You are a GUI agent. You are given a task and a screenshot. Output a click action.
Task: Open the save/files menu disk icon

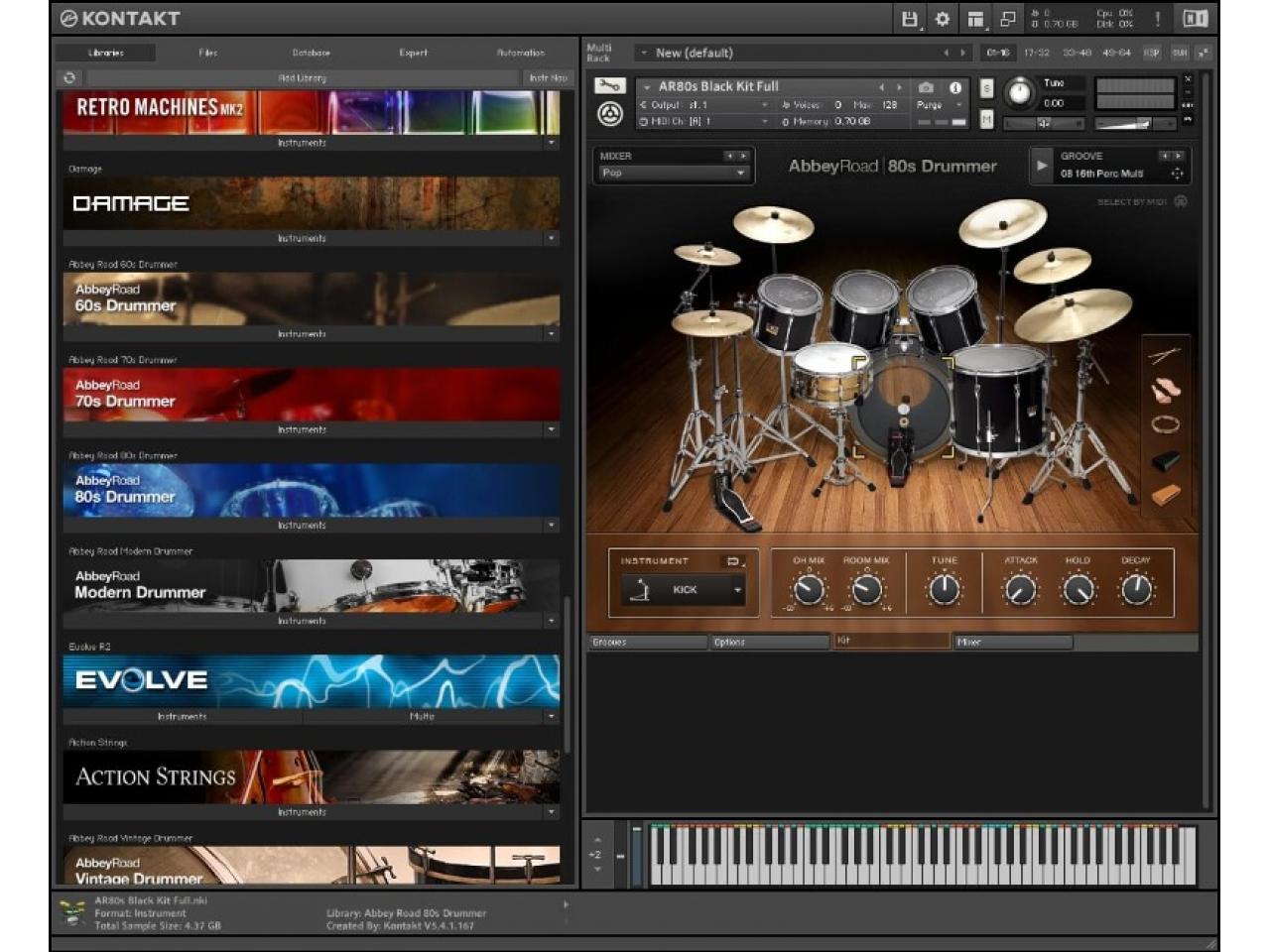coord(909,19)
